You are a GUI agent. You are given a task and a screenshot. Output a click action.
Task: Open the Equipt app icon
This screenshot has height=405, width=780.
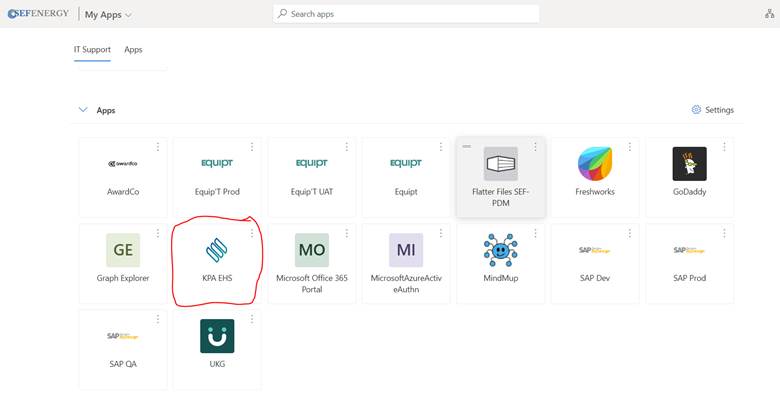[406, 163]
